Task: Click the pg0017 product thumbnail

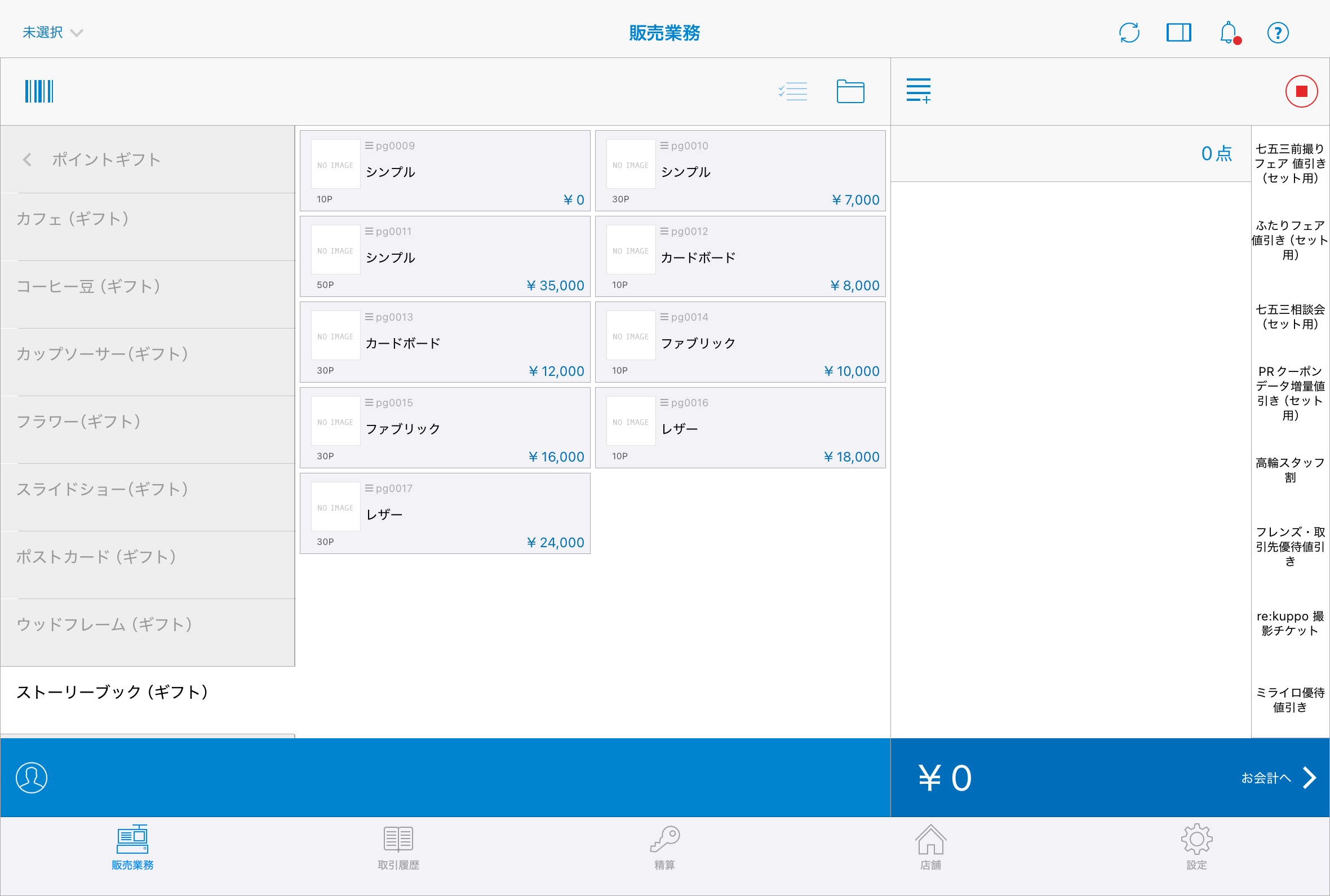Action: pos(335,507)
